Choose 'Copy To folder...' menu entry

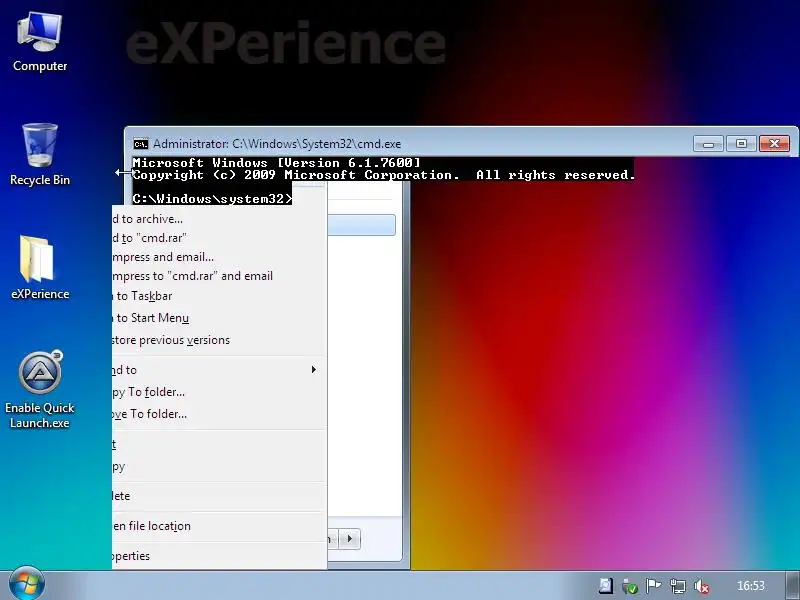pyautogui.click(x=219, y=392)
